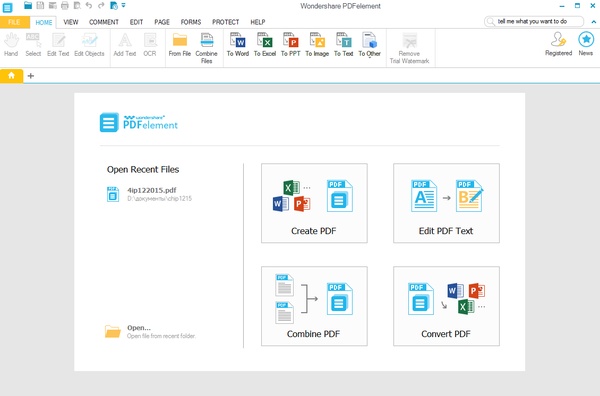Collapse the ribbon with the chevron
This screenshot has width=600, height=396.
tap(593, 22)
